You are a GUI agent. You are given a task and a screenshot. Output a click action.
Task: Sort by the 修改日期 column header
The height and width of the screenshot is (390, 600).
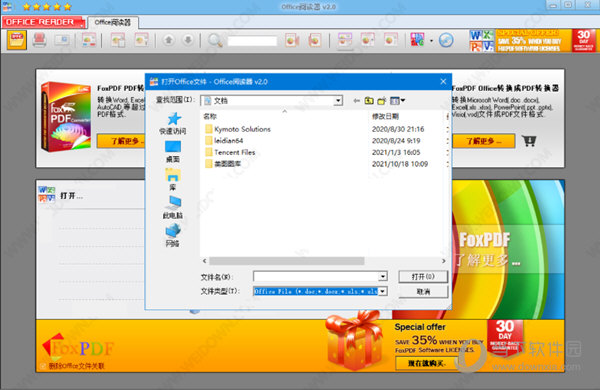click(x=385, y=116)
